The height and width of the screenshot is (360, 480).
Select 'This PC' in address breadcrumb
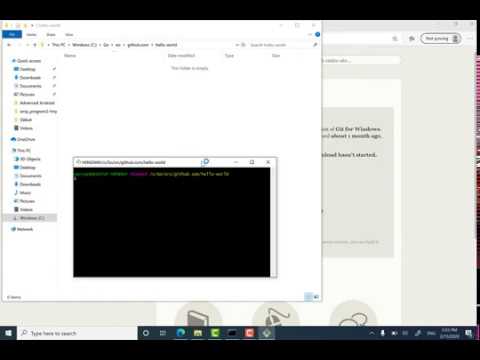(x=59, y=45)
